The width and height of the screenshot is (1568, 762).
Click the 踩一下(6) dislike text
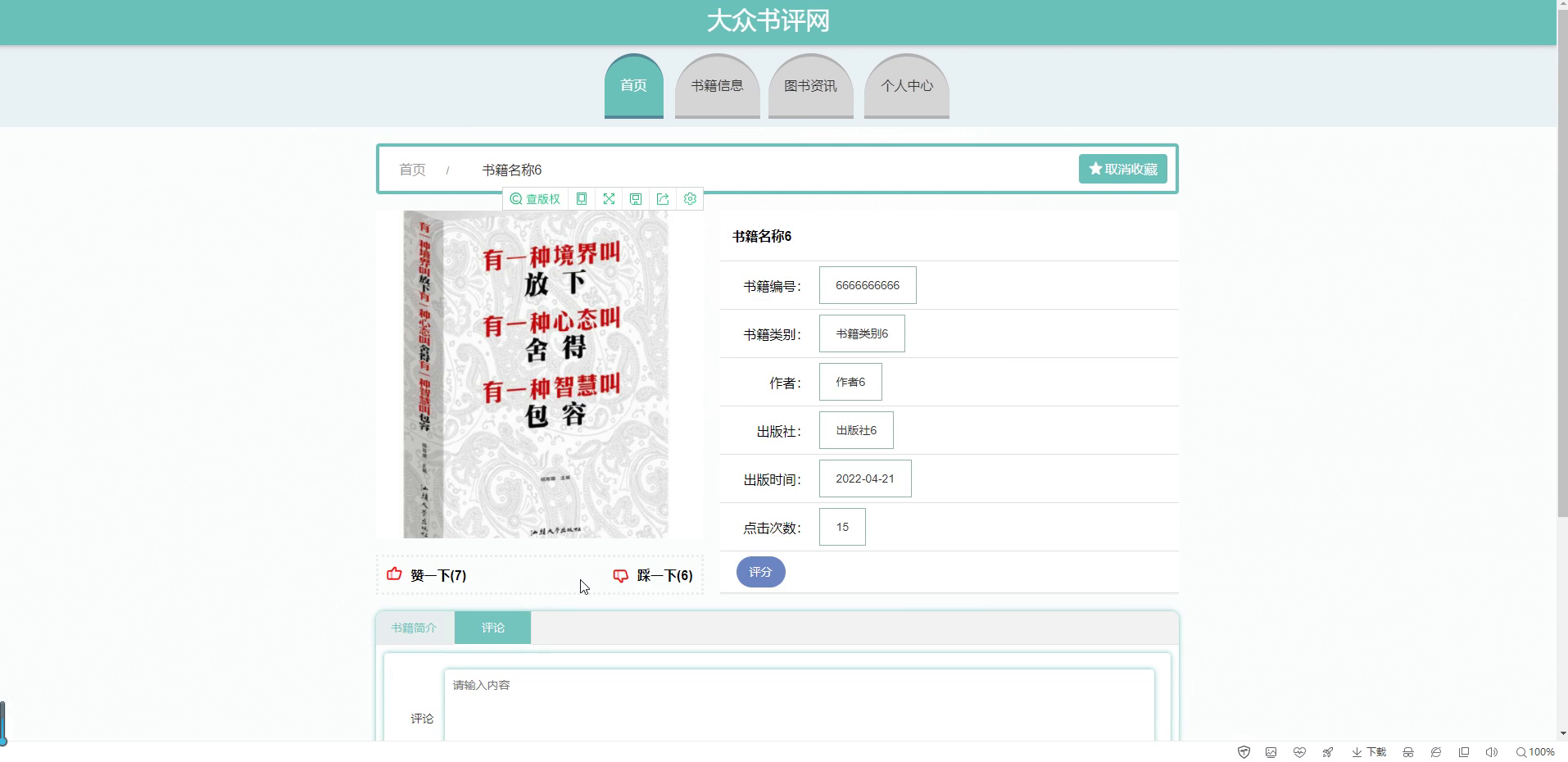[664, 576]
